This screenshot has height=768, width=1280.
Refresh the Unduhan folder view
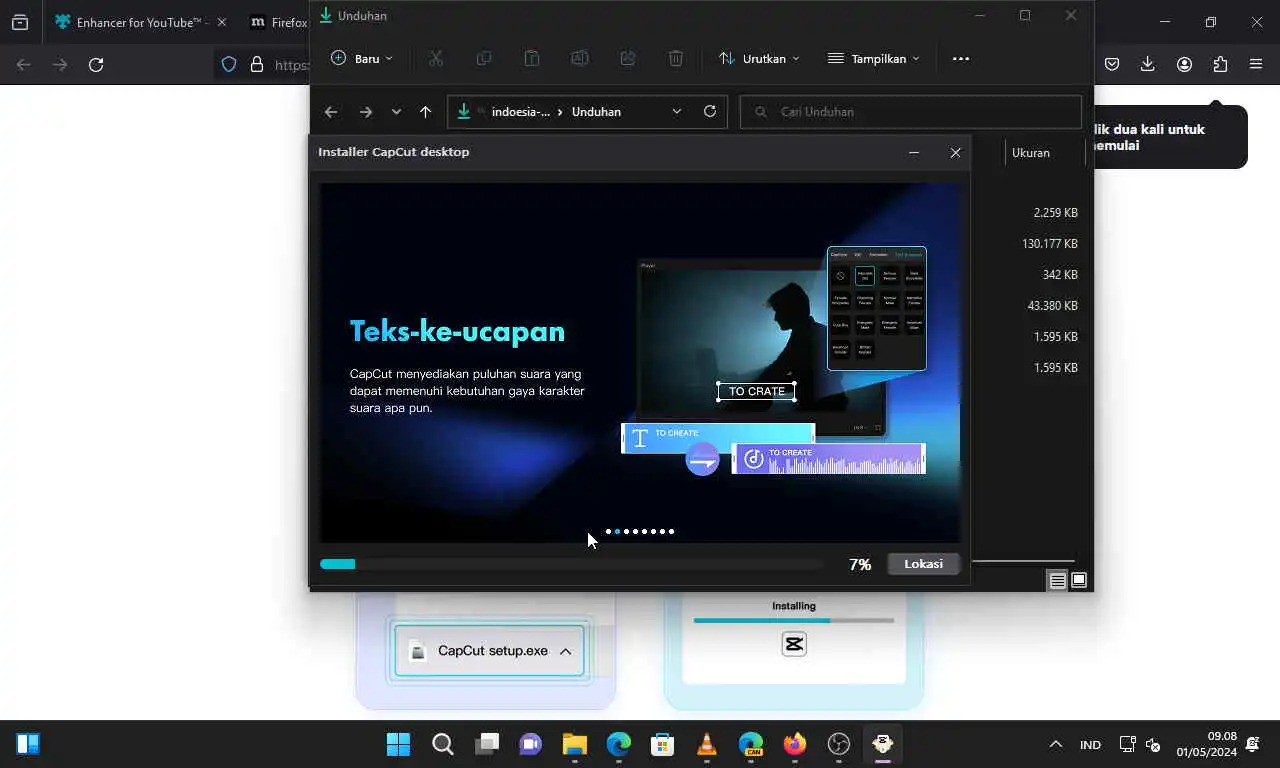710,111
